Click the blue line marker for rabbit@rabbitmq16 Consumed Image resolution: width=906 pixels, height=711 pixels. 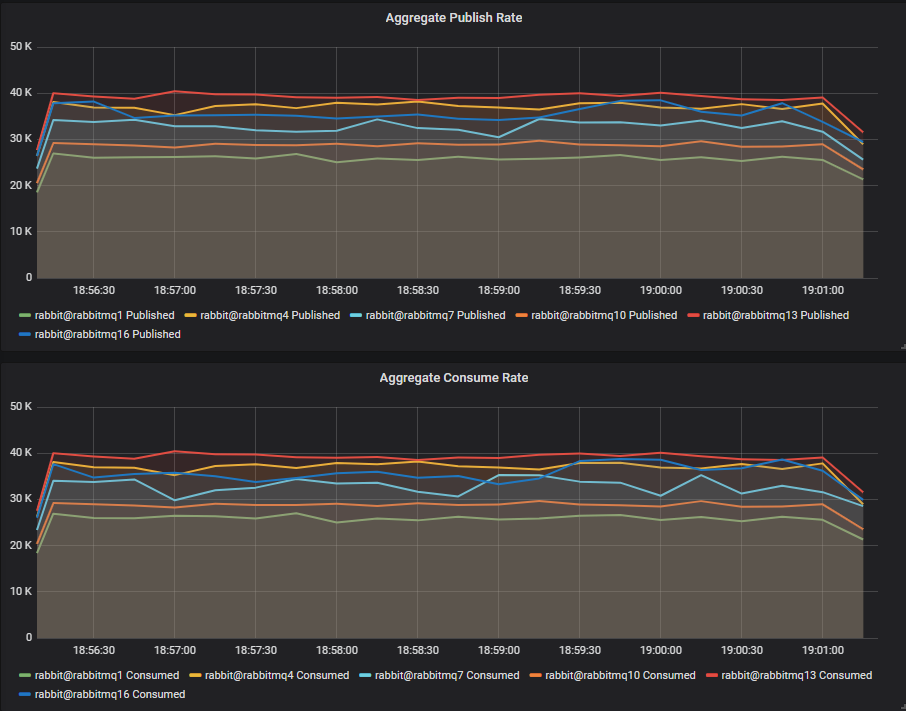tap(25, 694)
